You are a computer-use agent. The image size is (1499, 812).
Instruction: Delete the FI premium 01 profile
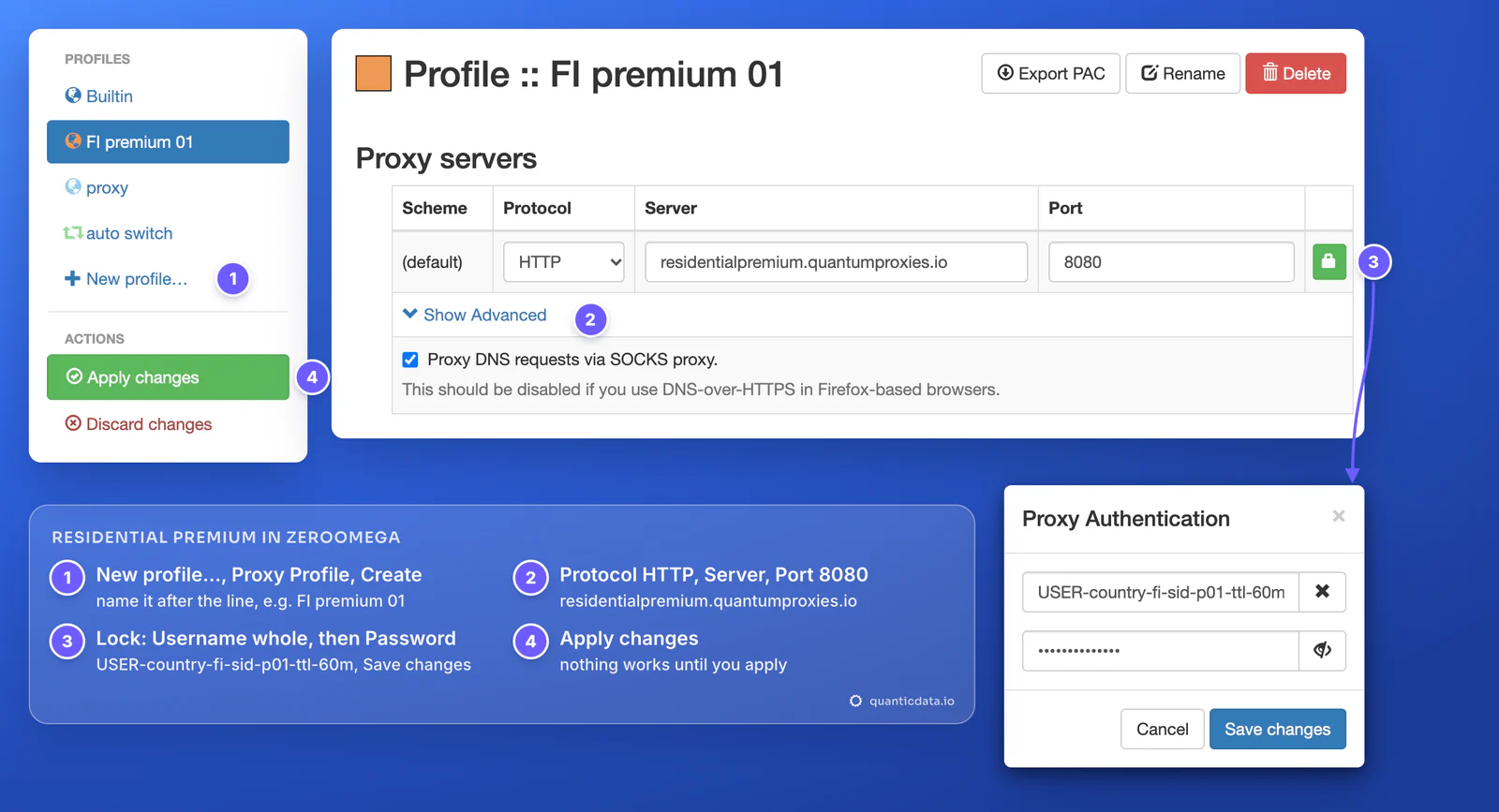pyautogui.click(x=1296, y=73)
